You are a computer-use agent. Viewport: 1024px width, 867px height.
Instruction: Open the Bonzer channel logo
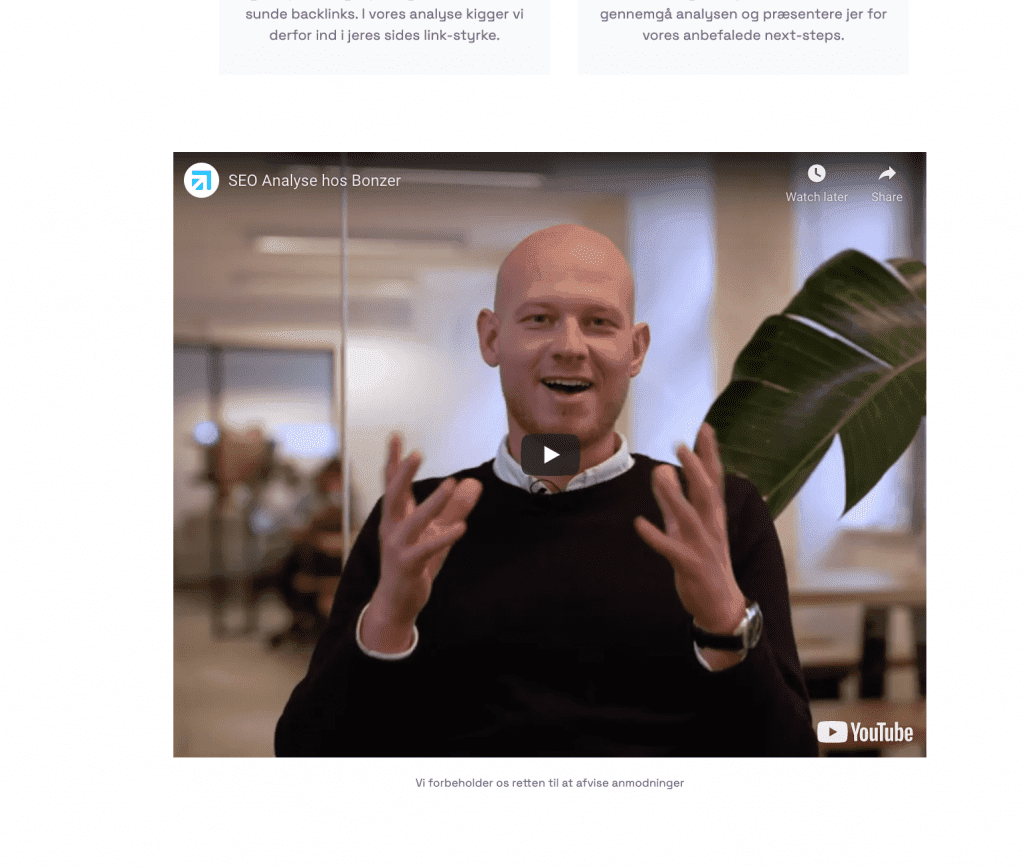coord(201,180)
